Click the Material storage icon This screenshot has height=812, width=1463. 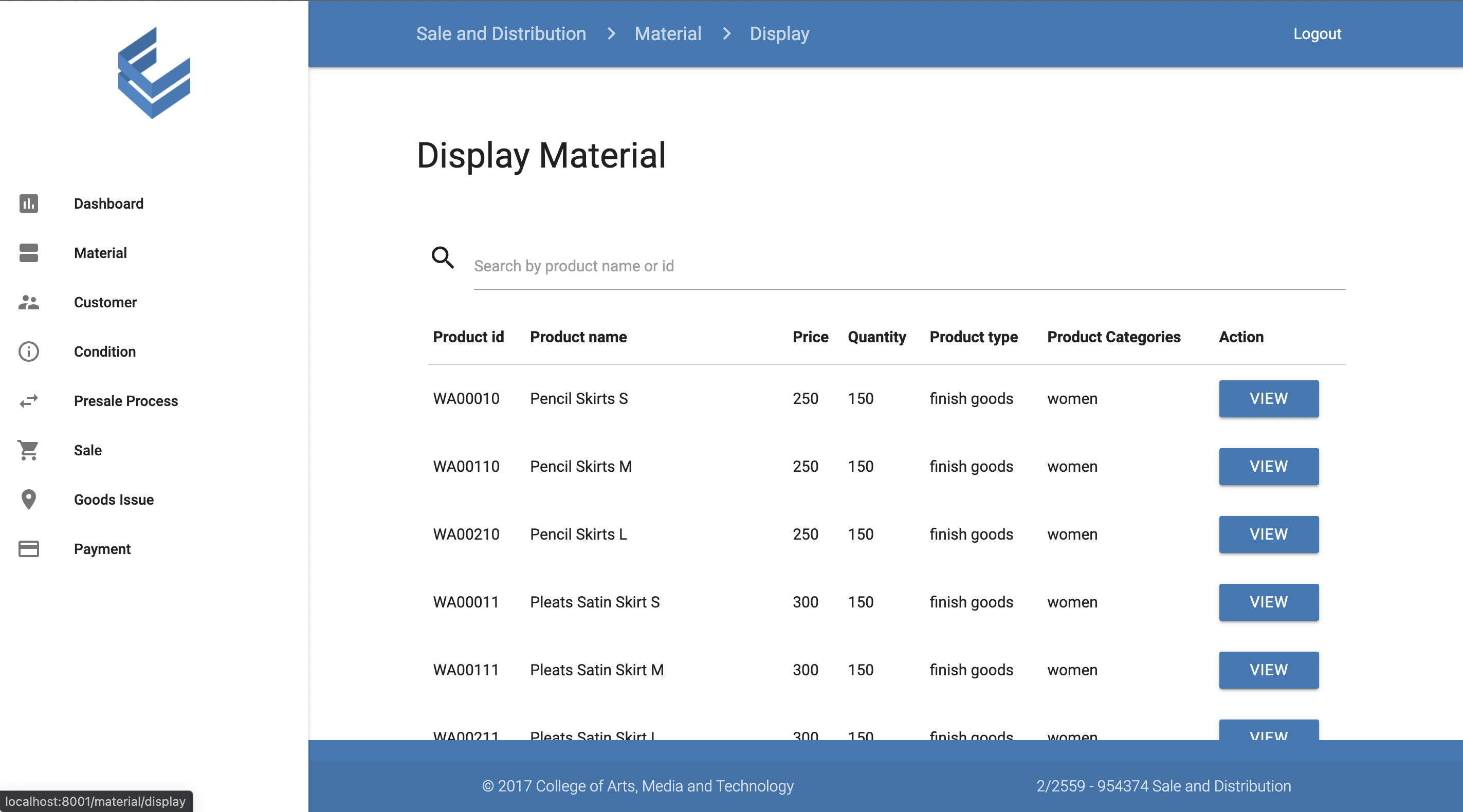28,253
